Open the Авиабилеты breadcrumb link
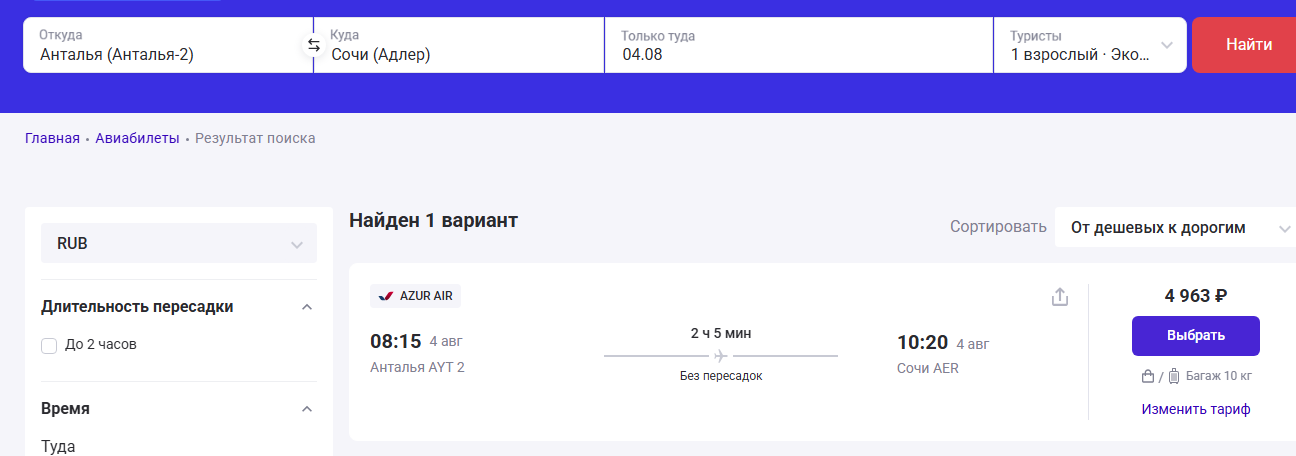The height and width of the screenshot is (456, 1296). pyautogui.click(x=137, y=138)
